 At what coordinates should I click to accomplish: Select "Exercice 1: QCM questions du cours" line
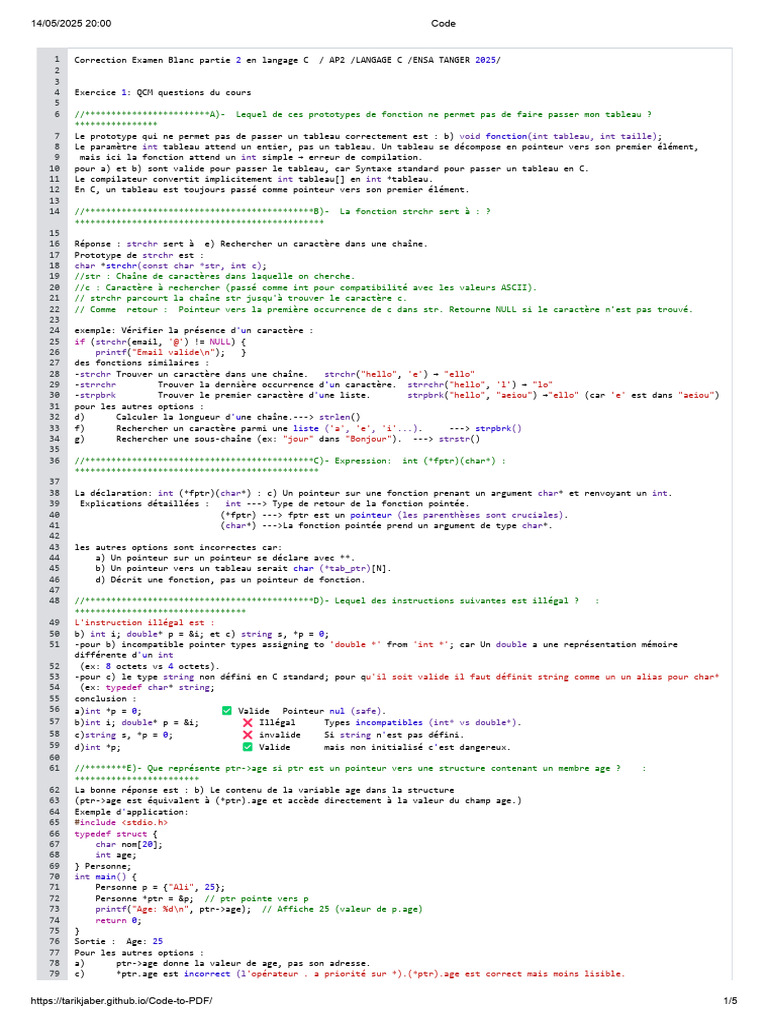(x=163, y=93)
